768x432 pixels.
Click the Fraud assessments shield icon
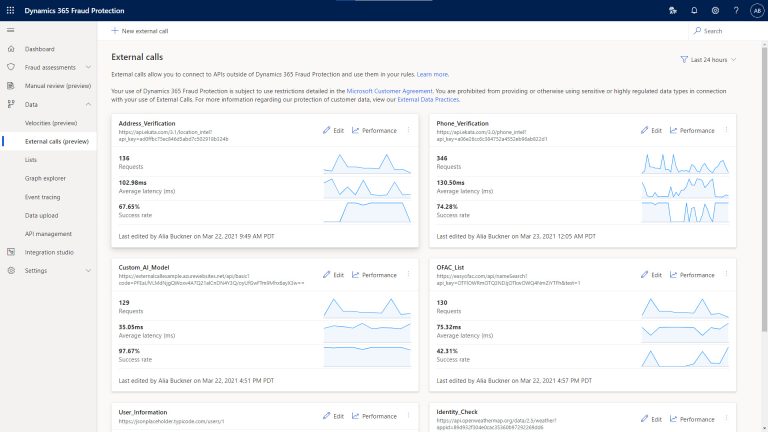click(11, 67)
